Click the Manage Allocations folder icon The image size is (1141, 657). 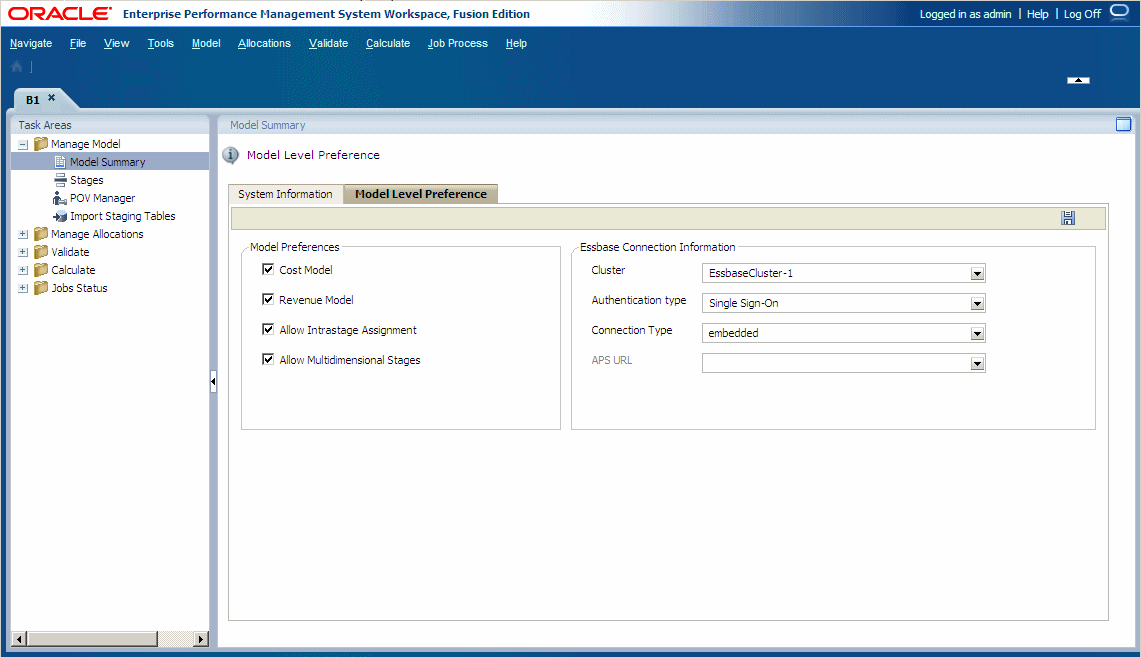(x=40, y=233)
